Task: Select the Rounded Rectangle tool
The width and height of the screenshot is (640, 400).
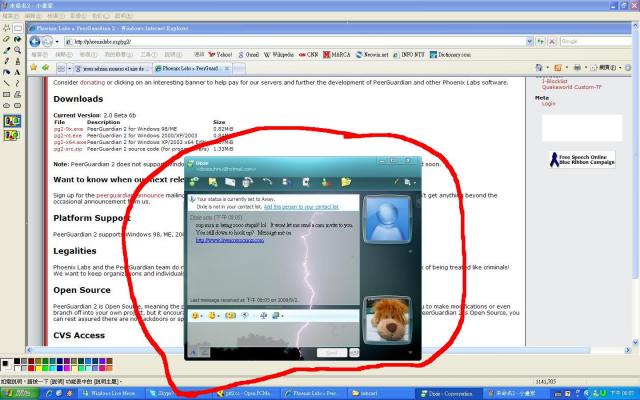Action: 18,105
